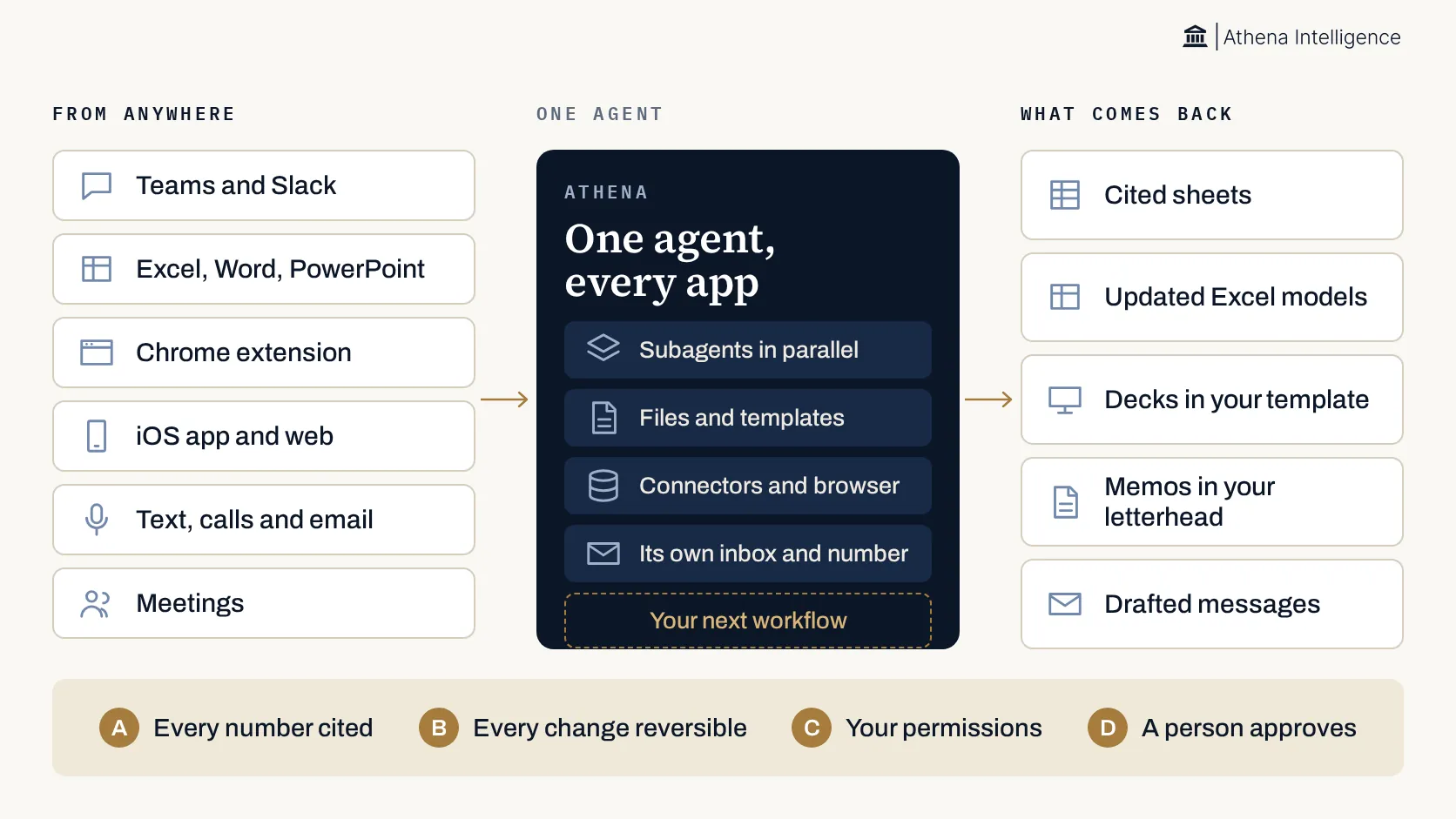The image size is (1456, 819).
Task: Click the Athena Intelligence brand name text
Action: [x=1311, y=37]
